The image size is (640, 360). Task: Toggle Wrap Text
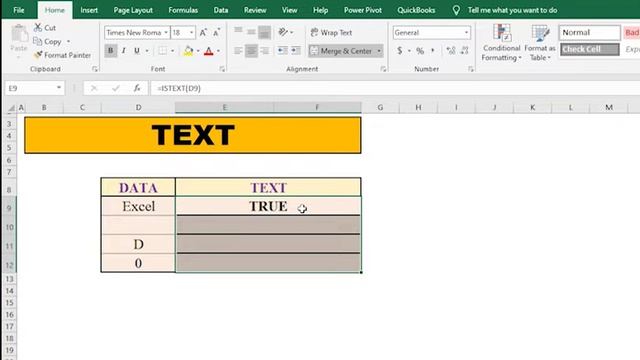[331, 32]
